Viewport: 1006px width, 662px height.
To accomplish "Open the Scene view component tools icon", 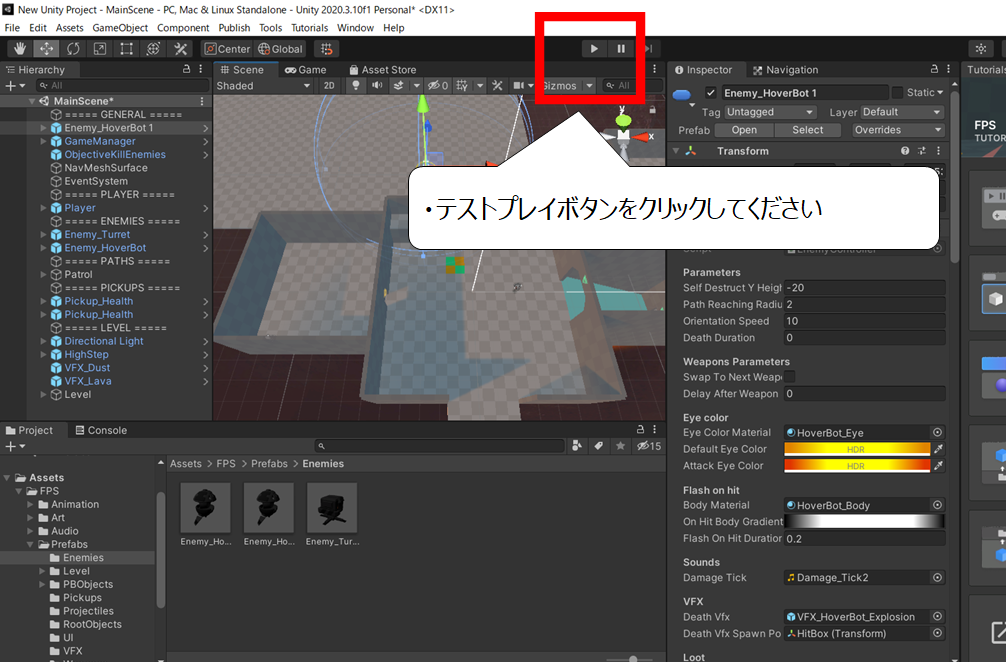I will coord(497,85).
